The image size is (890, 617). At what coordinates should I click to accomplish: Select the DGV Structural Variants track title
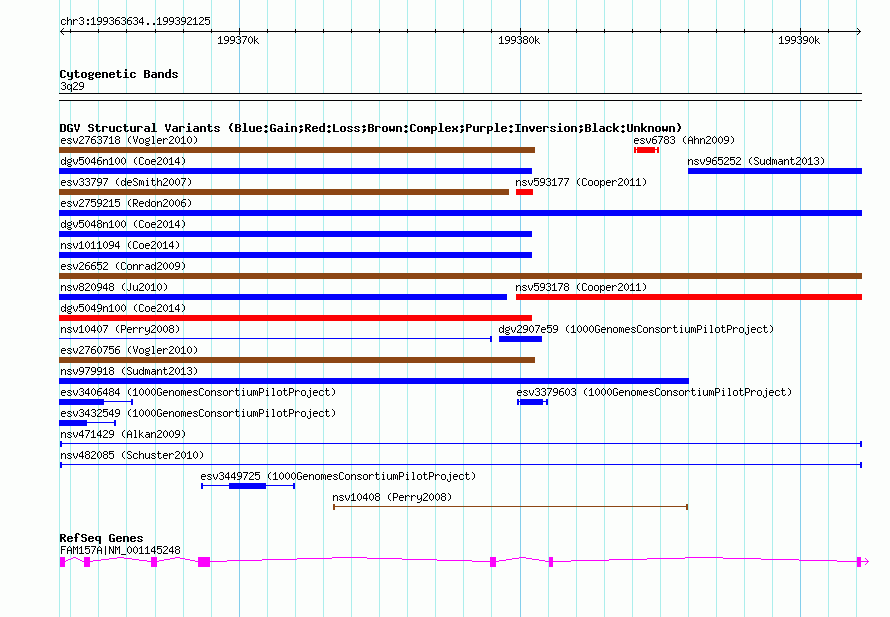pyautogui.click(x=370, y=128)
